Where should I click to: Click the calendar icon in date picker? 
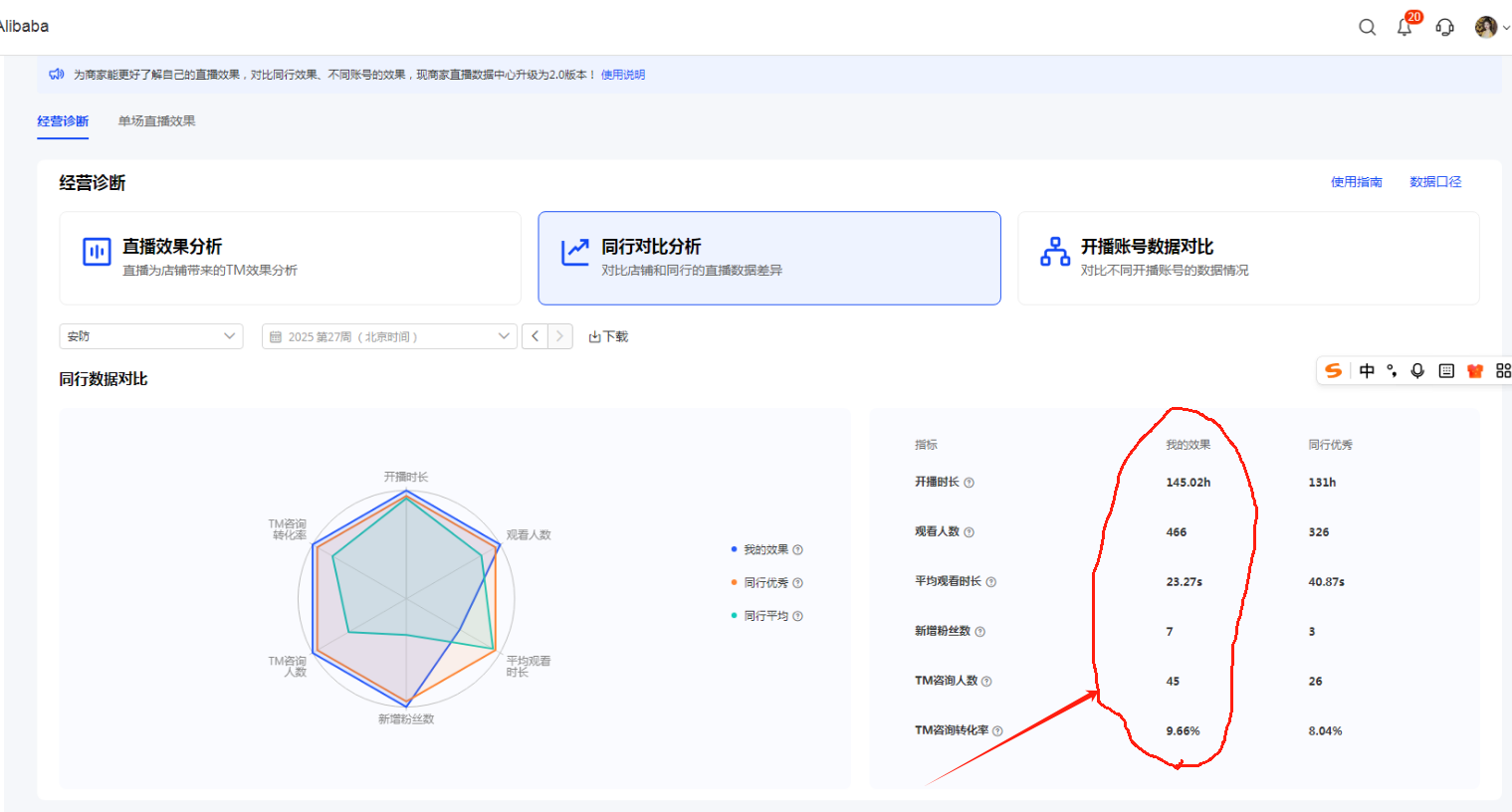point(276,337)
